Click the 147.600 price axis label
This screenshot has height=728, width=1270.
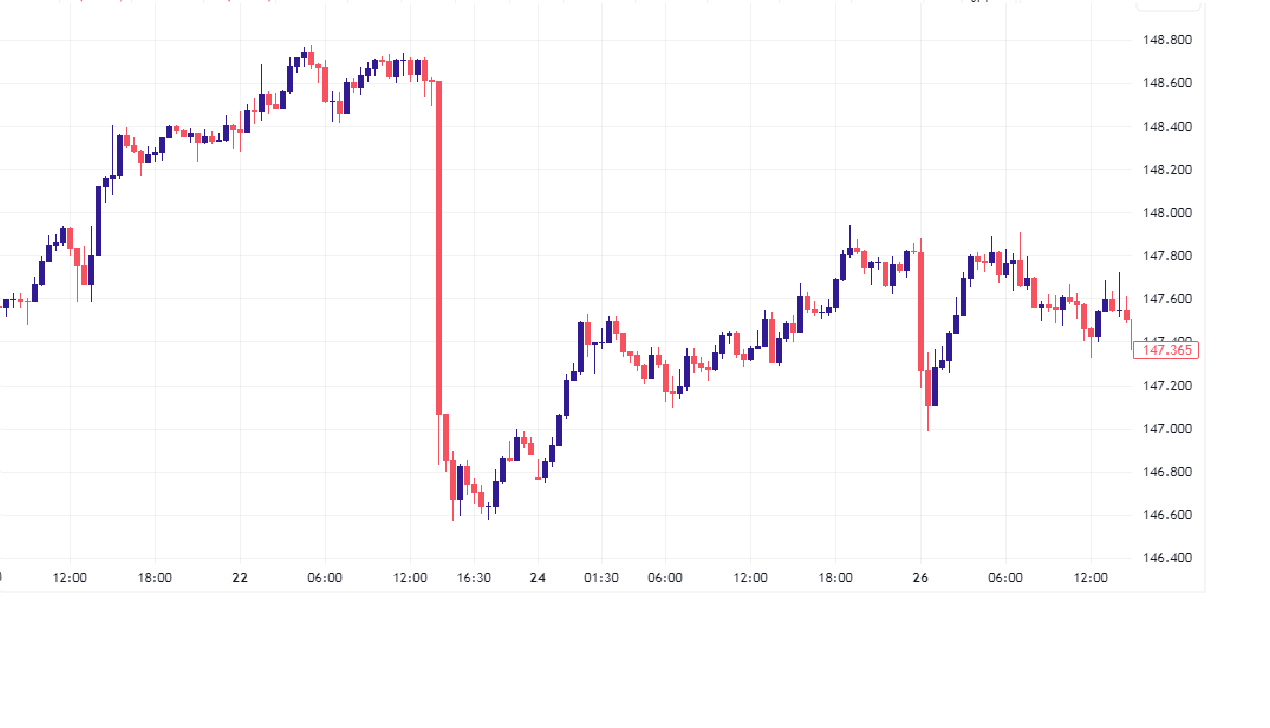tap(1167, 299)
